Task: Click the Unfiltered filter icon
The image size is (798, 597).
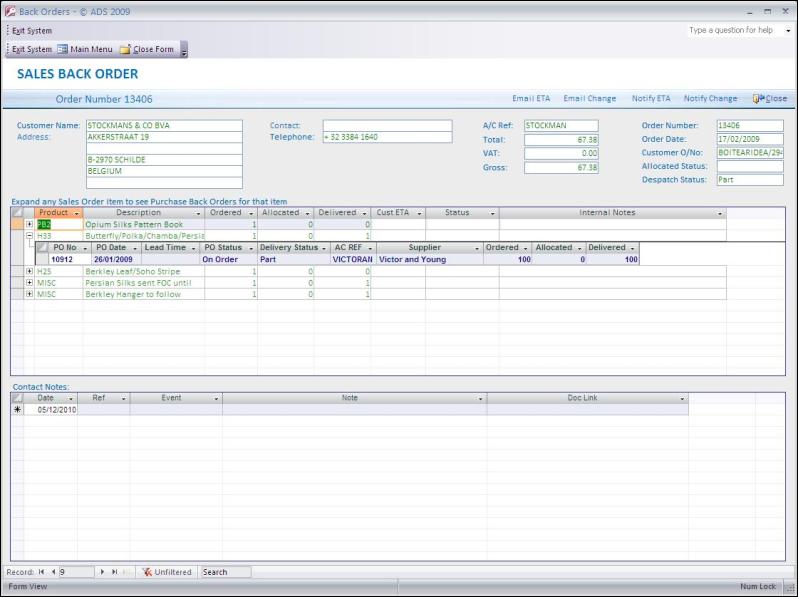Action: [147, 572]
